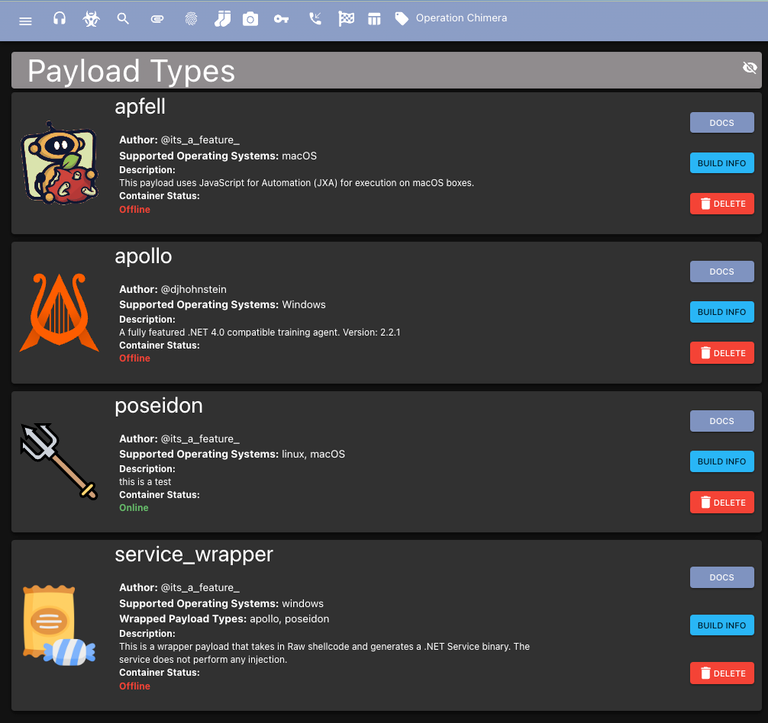The height and width of the screenshot is (723, 768).
Task: Click the service_wrapper candy thumbnail
Action: pos(59,626)
